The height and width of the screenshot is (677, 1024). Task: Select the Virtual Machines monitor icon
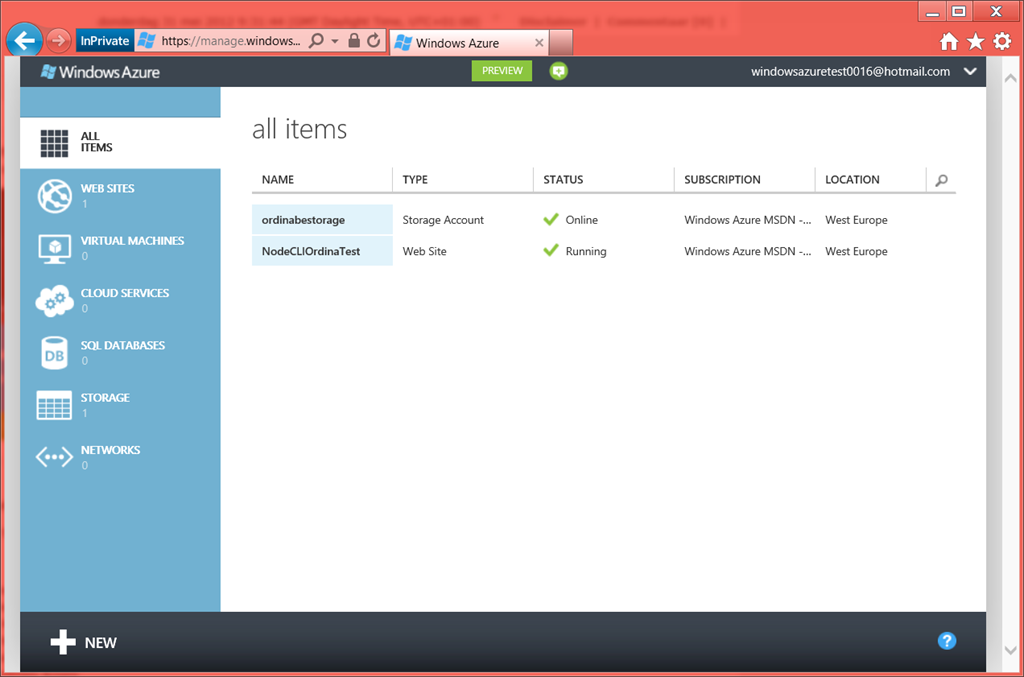54,248
